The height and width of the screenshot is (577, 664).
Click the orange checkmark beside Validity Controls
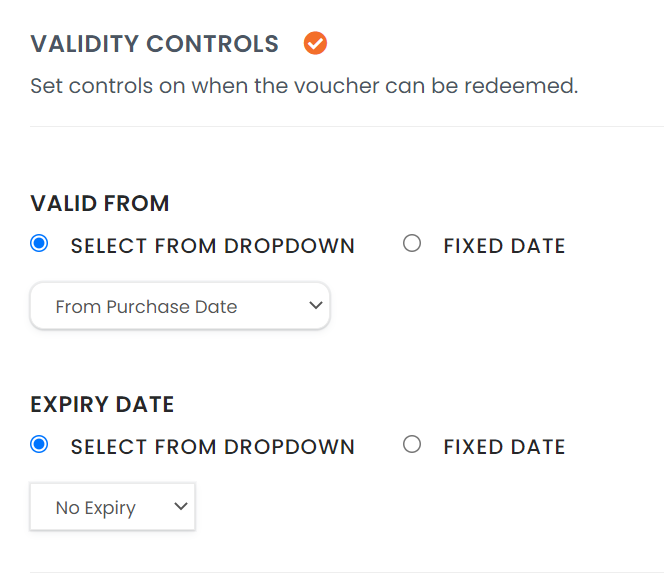click(x=316, y=44)
